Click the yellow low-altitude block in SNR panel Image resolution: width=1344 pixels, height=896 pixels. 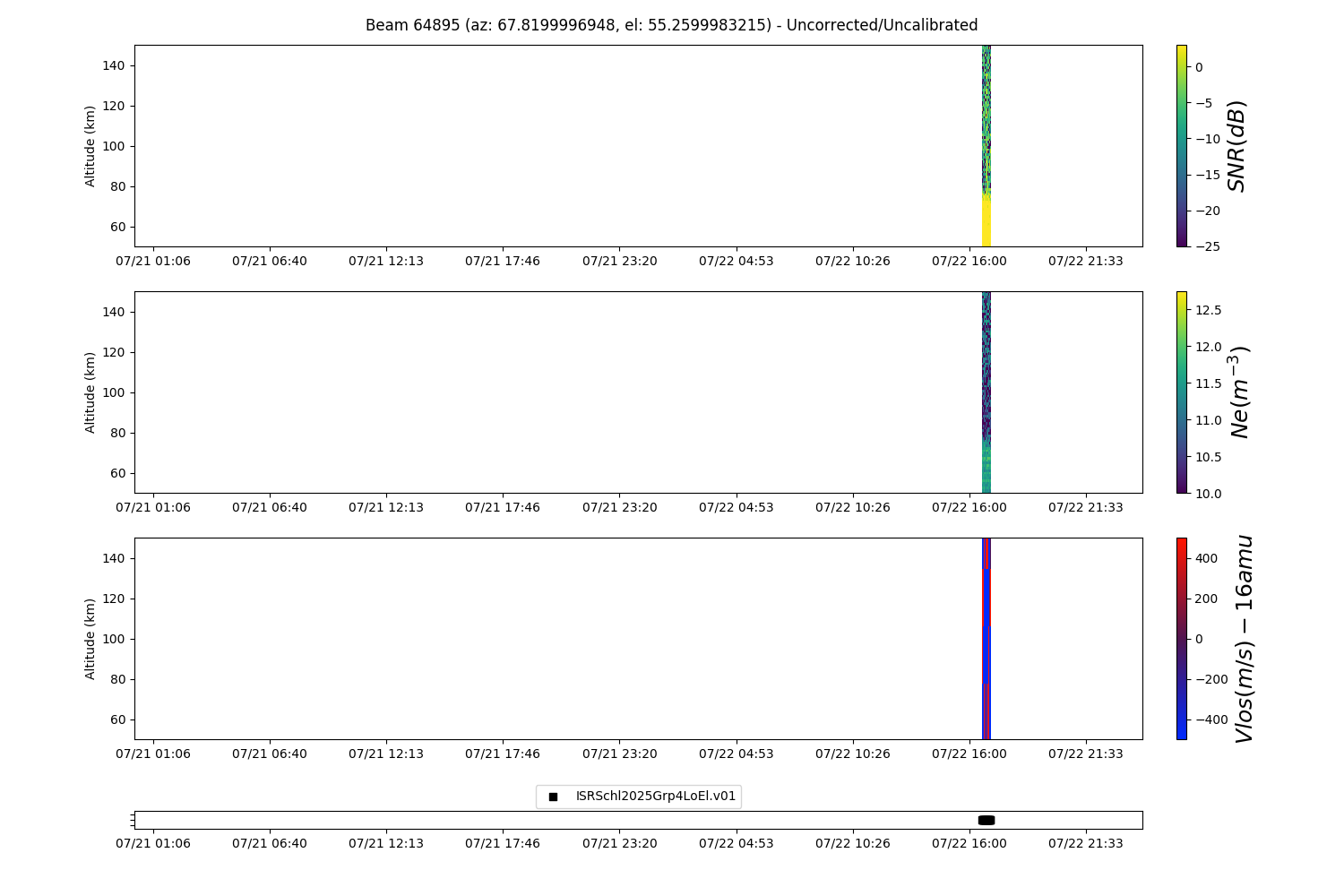click(986, 221)
